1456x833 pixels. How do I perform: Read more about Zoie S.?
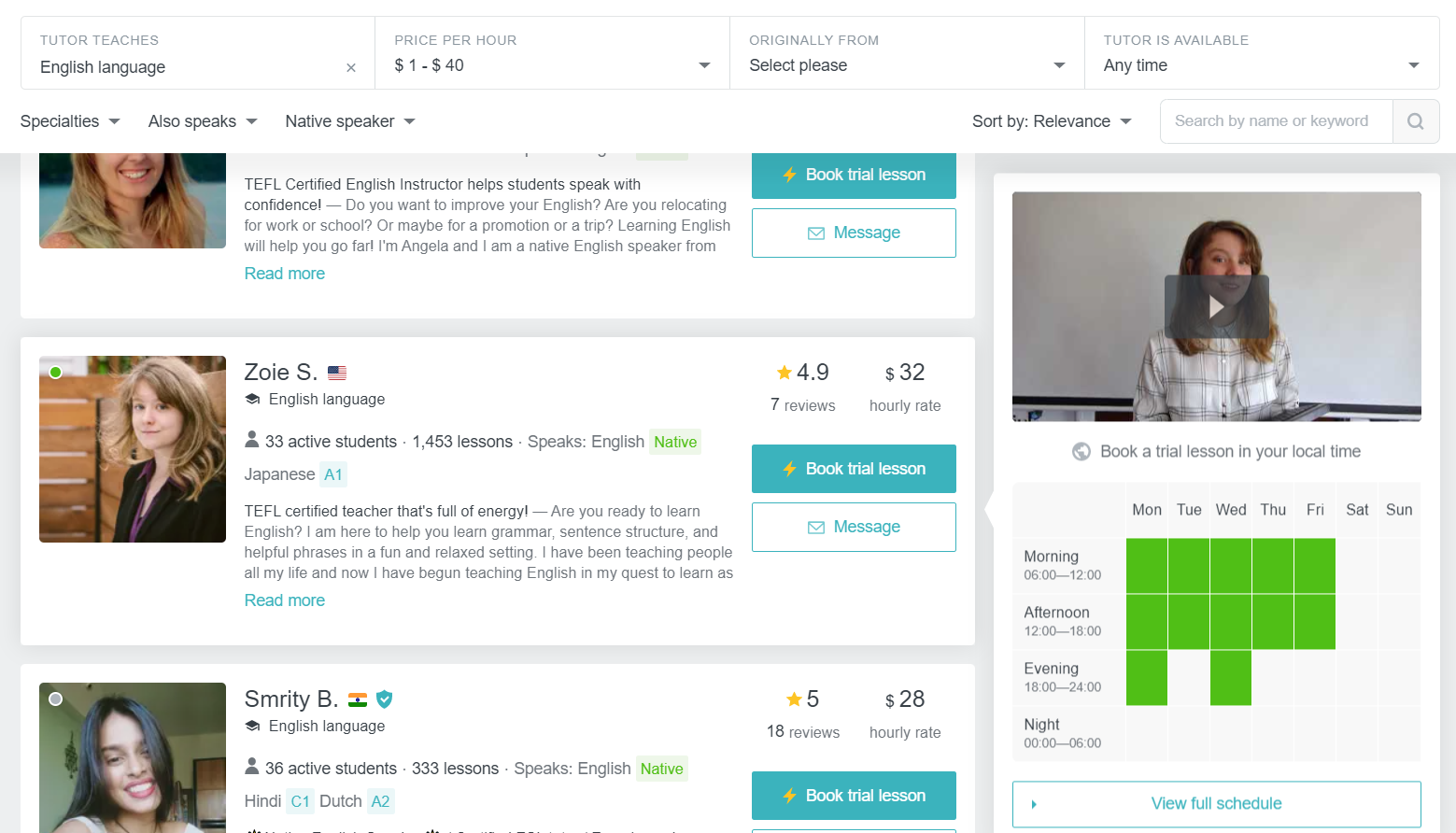[x=285, y=600]
